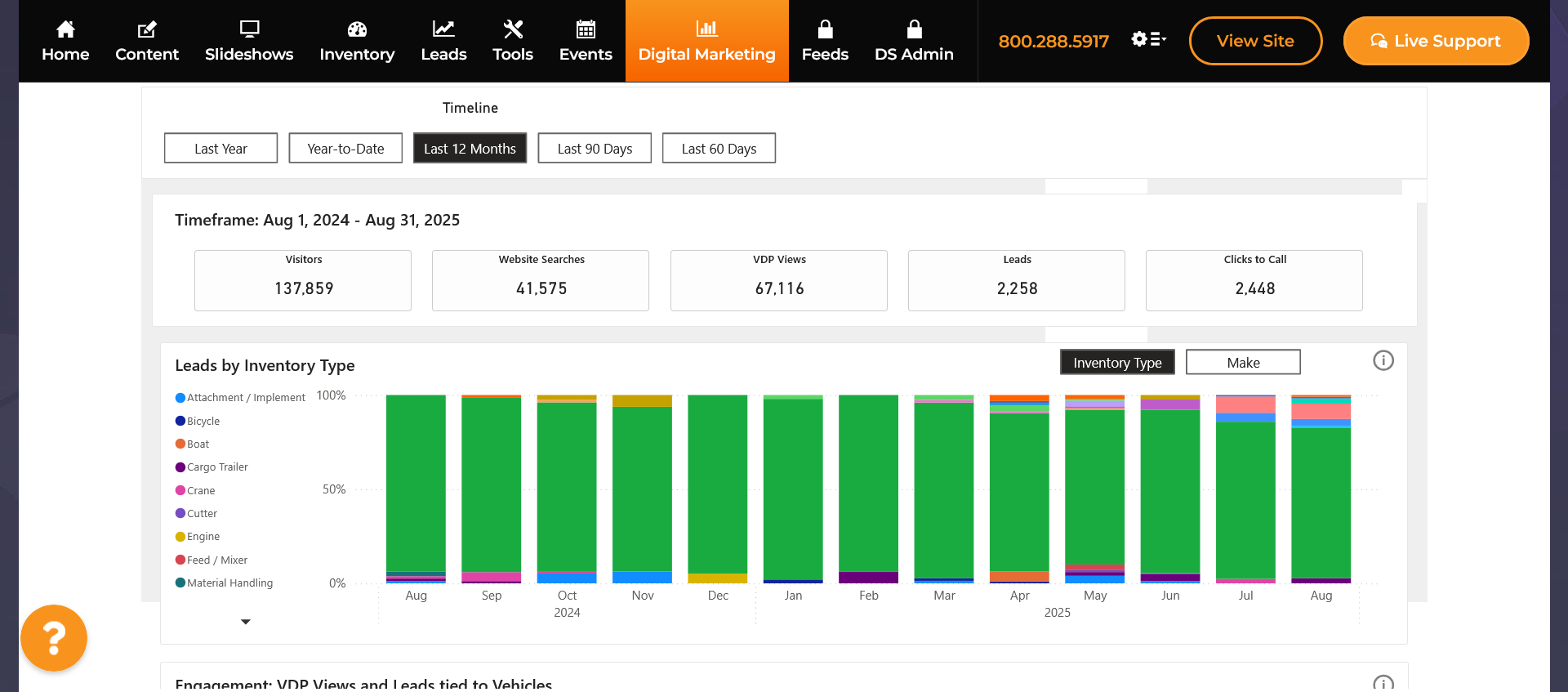This screenshot has width=1568, height=692.
Task: Open the Leads menu label
Action: click(x=443, y=54)
